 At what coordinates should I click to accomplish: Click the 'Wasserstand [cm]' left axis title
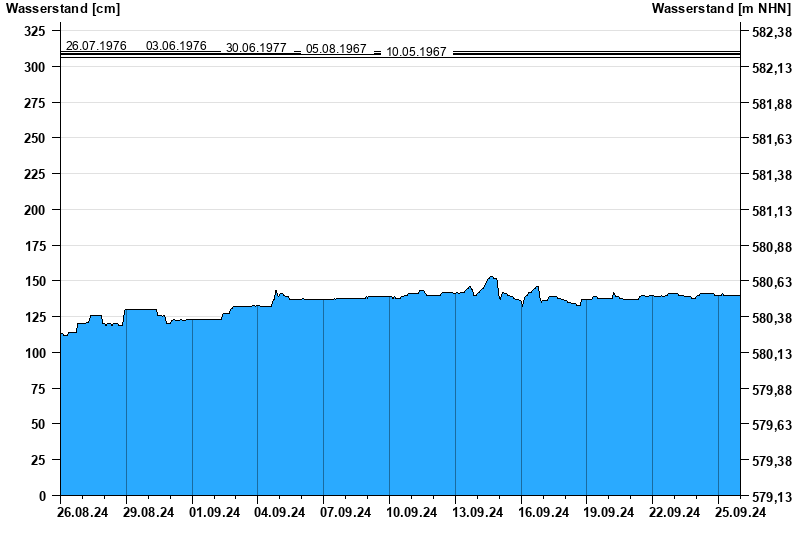[63, 9]
